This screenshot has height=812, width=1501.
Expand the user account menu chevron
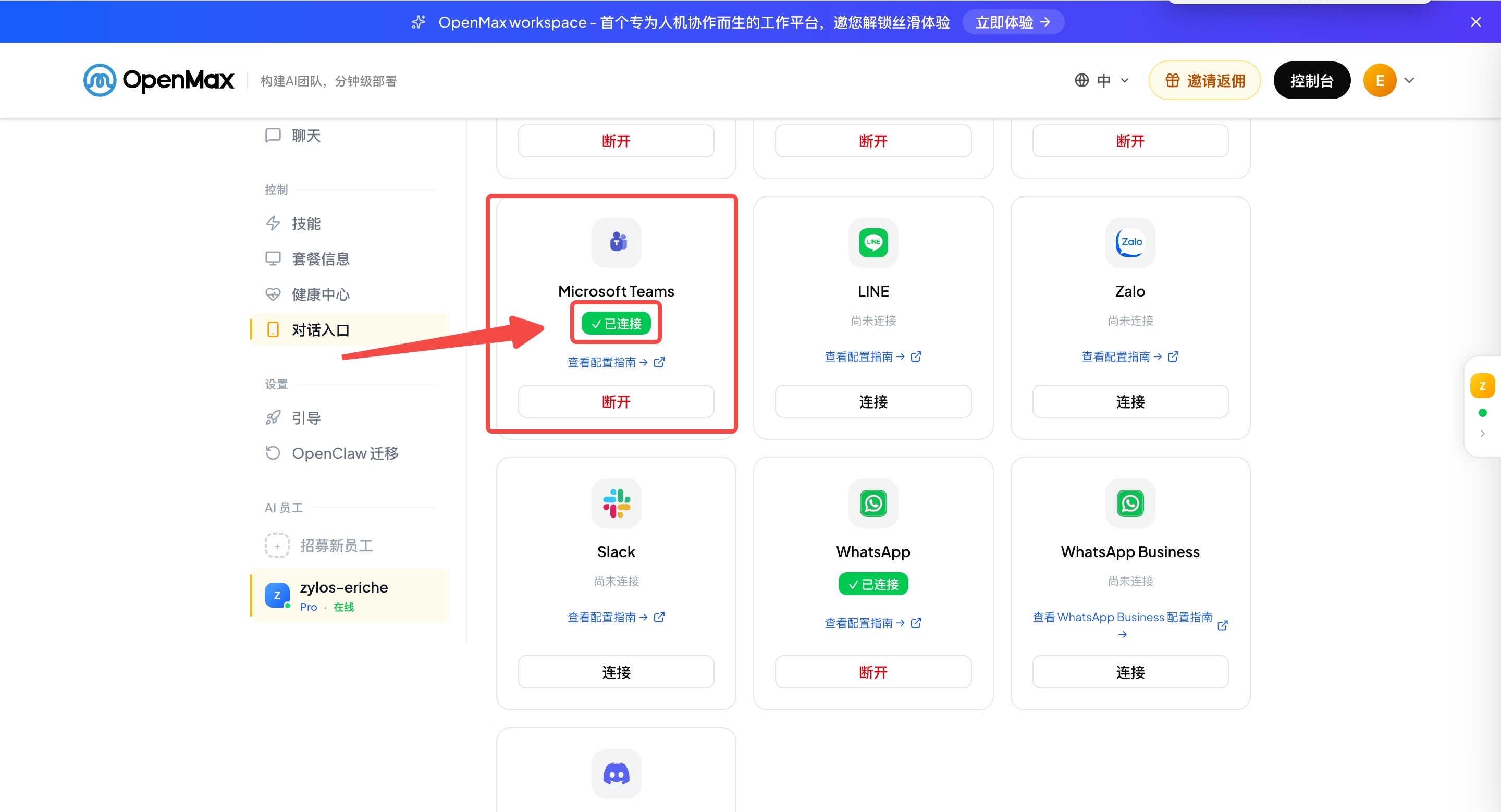click(1409, 80)
